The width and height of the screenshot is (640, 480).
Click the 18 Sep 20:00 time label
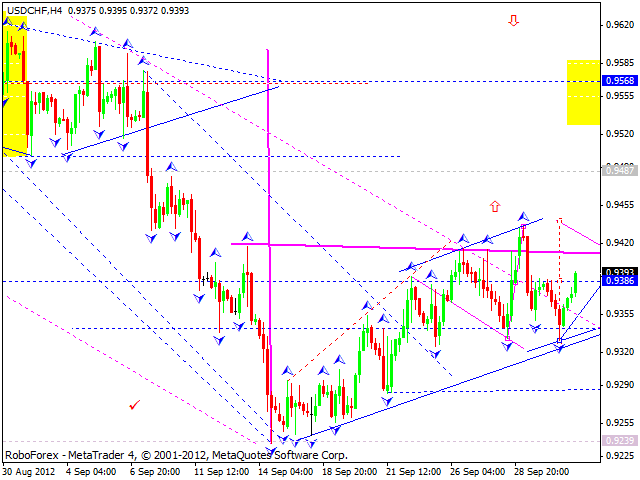(350, 472)
